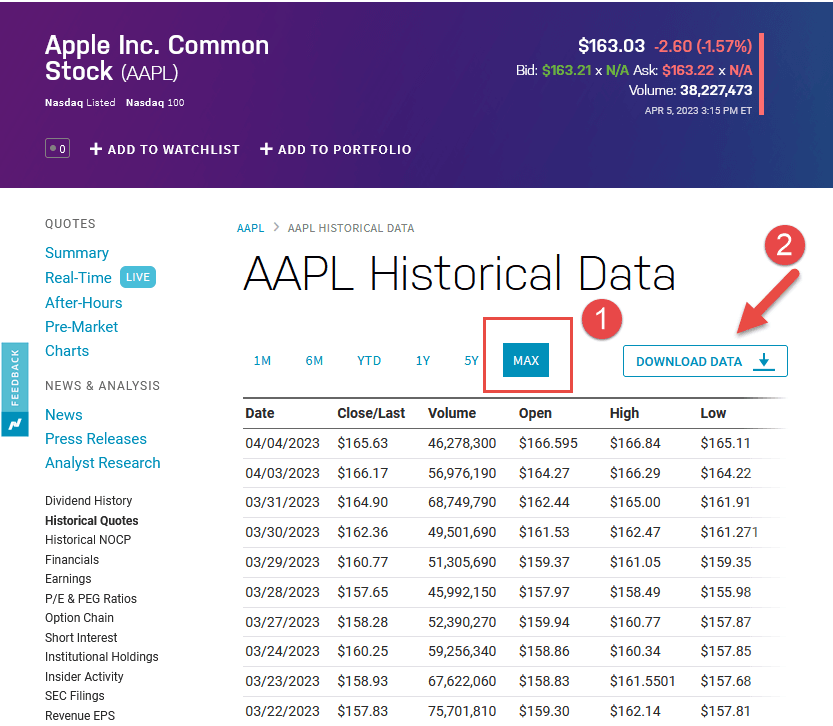
Task: Select the 6M time range
Action: [x=314, y=361]
